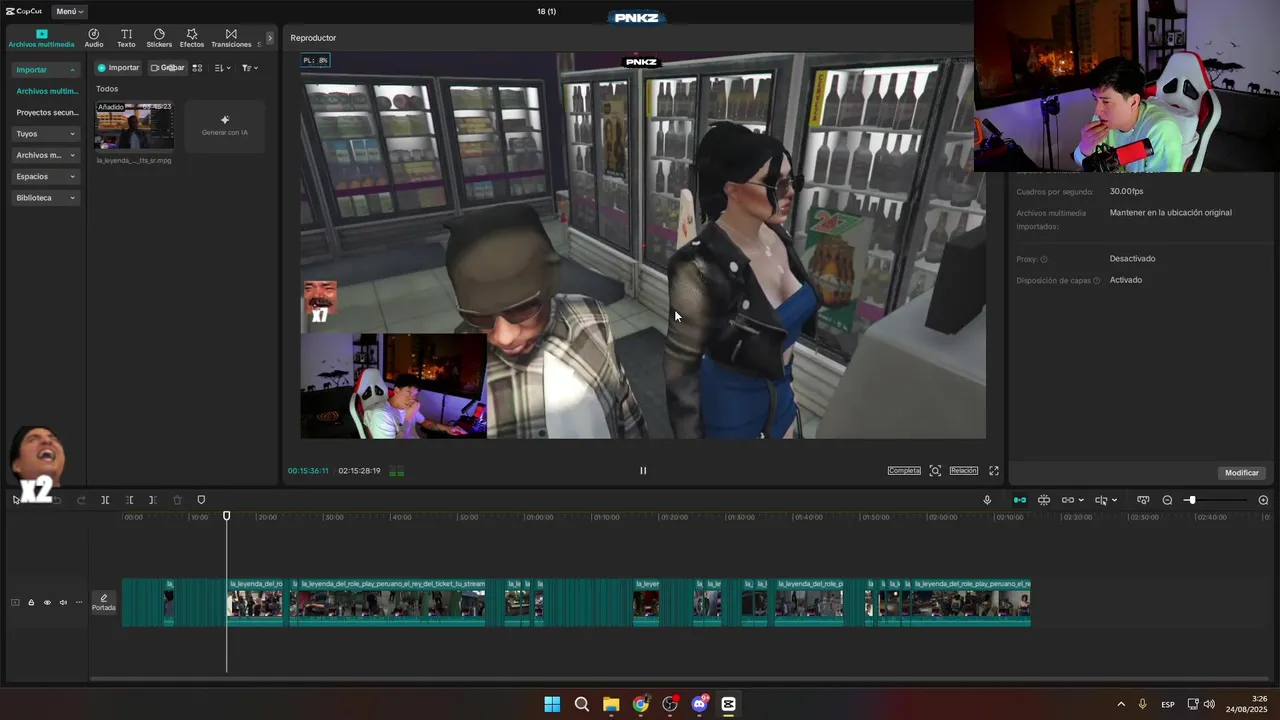Zoom in timeline with plus magnifier
Viewport: 1280px width, 720px height.
(x=1263, y=500)
